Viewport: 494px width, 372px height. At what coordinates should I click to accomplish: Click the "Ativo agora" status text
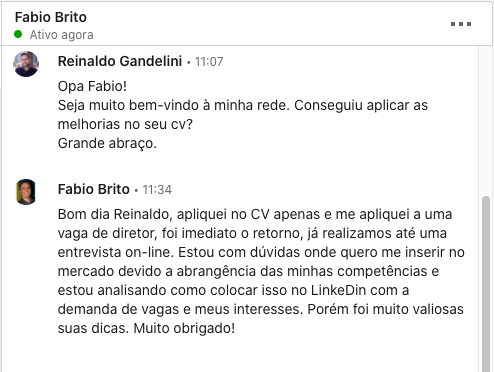(x=62, y=35)
